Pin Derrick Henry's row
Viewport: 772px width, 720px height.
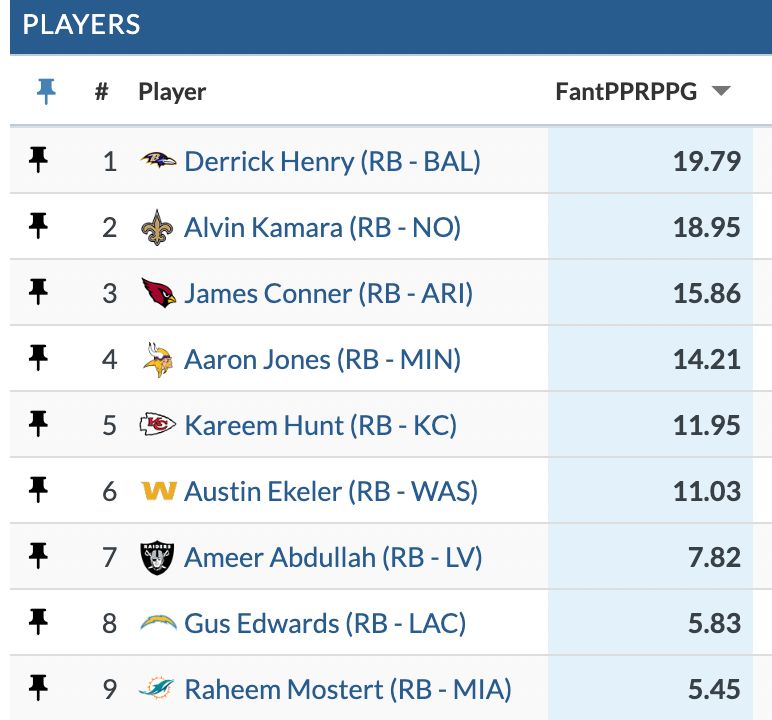click(x=38, y=160)
